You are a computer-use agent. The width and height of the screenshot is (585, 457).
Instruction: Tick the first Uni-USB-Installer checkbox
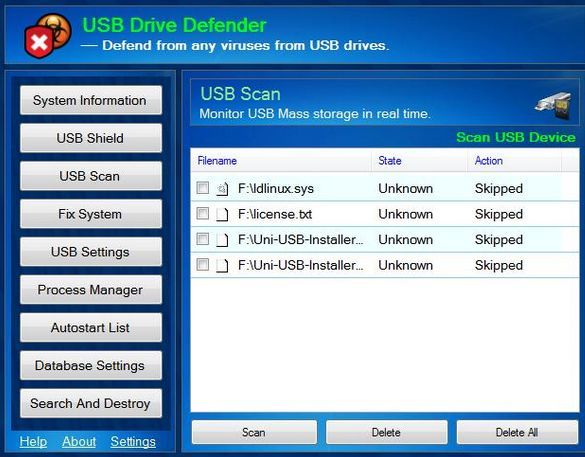203,239
